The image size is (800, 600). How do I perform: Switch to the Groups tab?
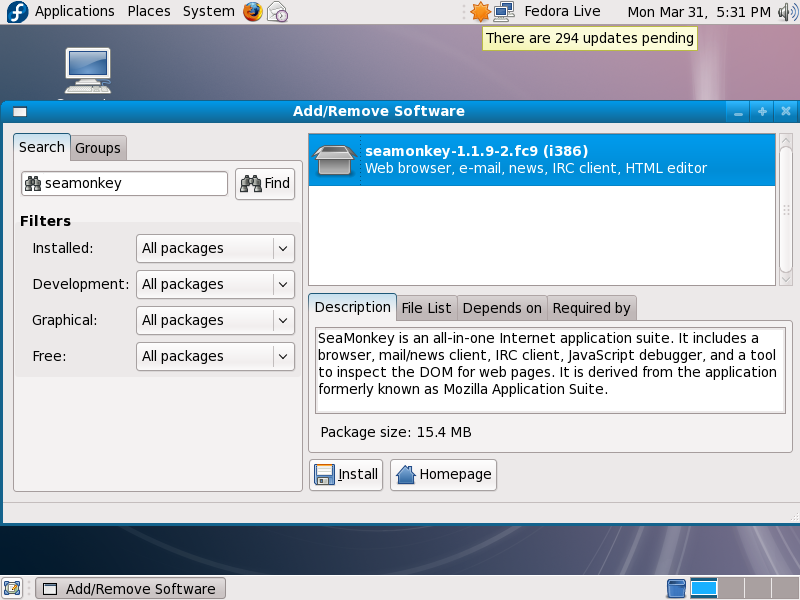coord(98,148)
